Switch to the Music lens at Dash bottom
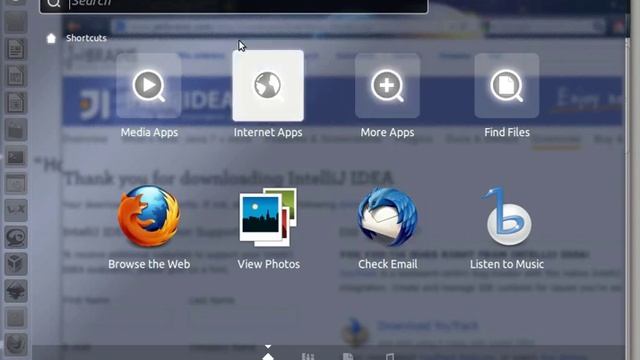 [389, 356]
